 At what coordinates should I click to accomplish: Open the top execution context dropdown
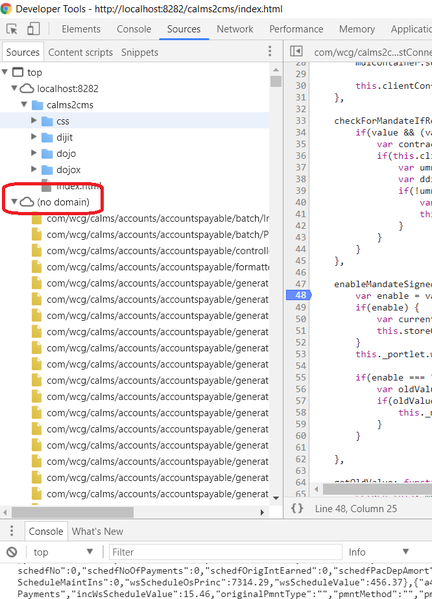(x=63, y=552)
